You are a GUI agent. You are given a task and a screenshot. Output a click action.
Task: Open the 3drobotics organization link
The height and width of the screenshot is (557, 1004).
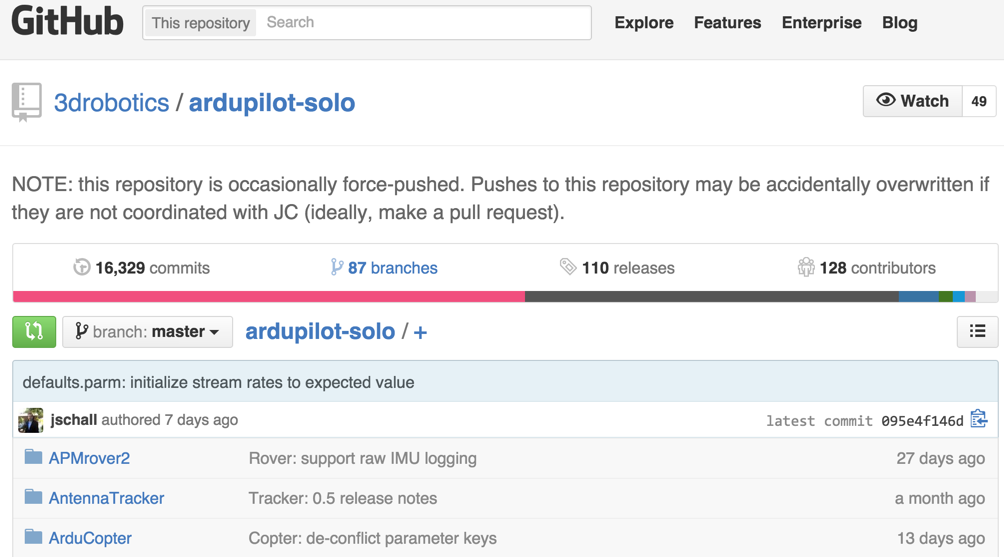pyautogui.click(x=111, y=103)
